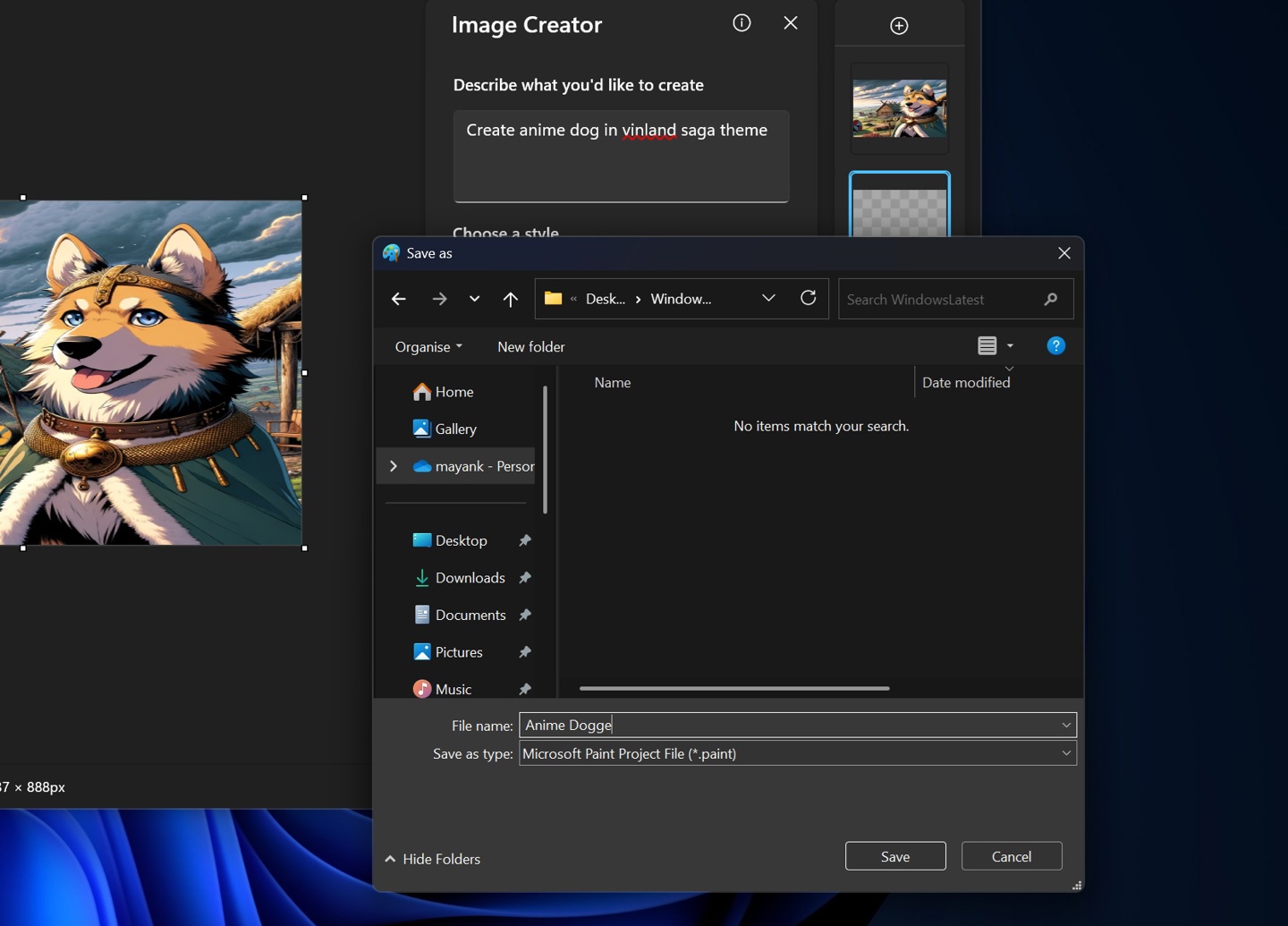Unpin Pictures from quick access
This screenshot has width=1288, height=926.
click(x=525, y=651)
